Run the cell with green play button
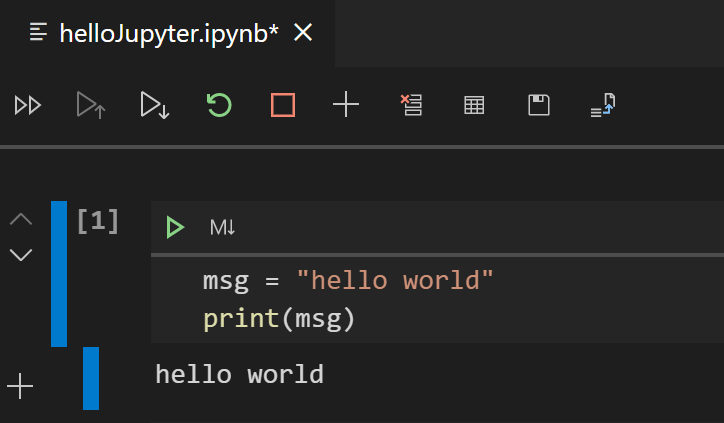Image resolution: width=724 pixels, height=423 pixels. [x=175, y=228]
